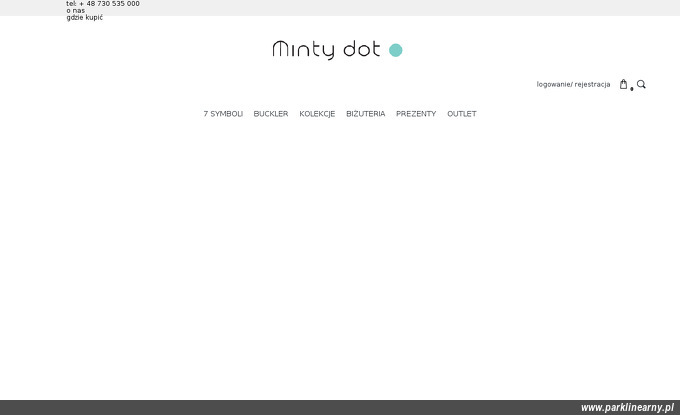Click the Minty dot logo
This screenshot has width=680, height=415.
point(337,50)
